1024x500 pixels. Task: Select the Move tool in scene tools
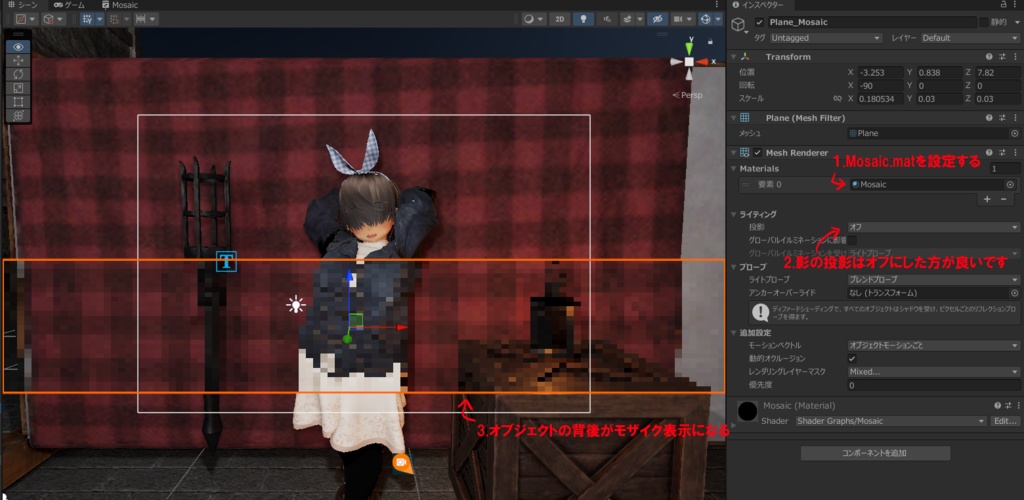click(x=18, y=61)
